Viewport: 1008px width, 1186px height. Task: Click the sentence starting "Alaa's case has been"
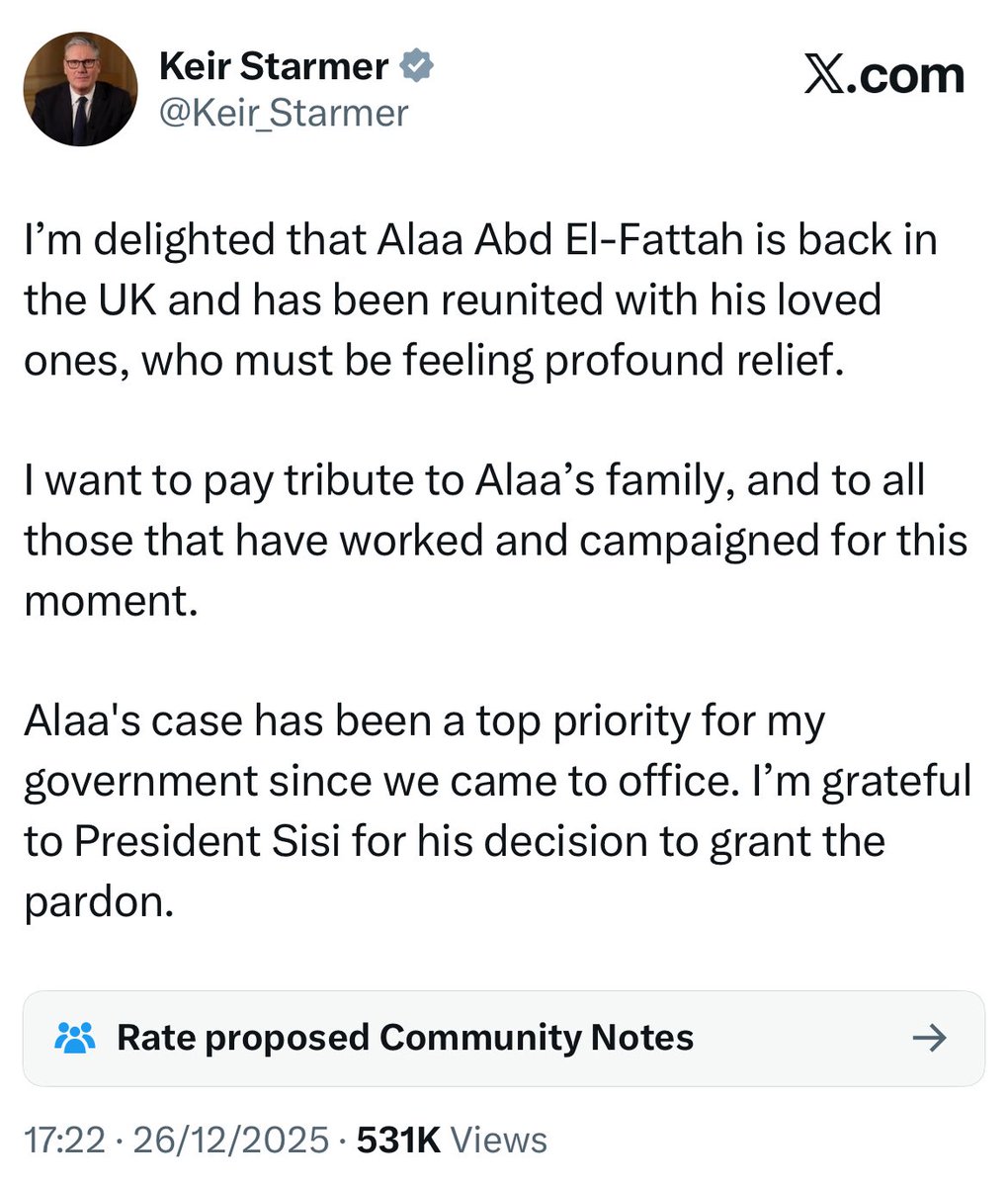pyautogui.click(x=425, y=721)
